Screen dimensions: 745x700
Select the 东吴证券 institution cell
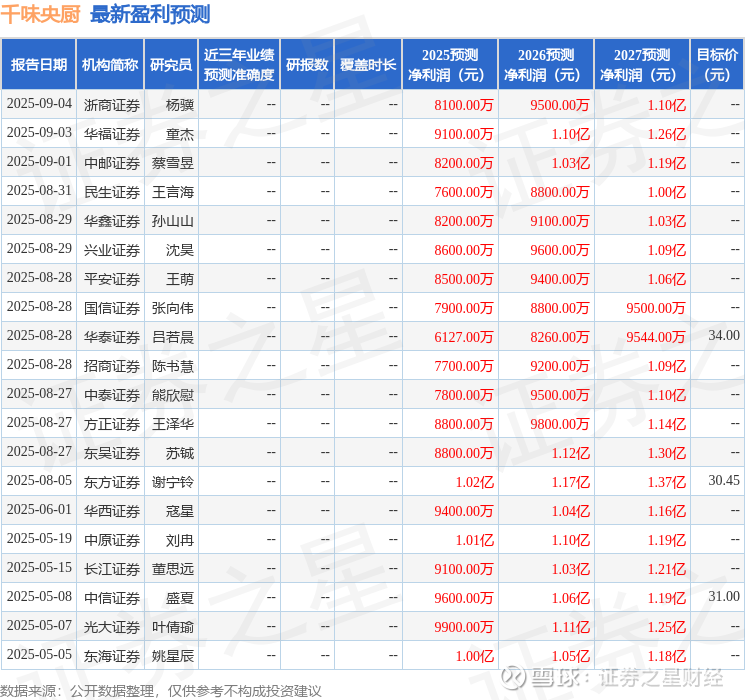point(112,452)
